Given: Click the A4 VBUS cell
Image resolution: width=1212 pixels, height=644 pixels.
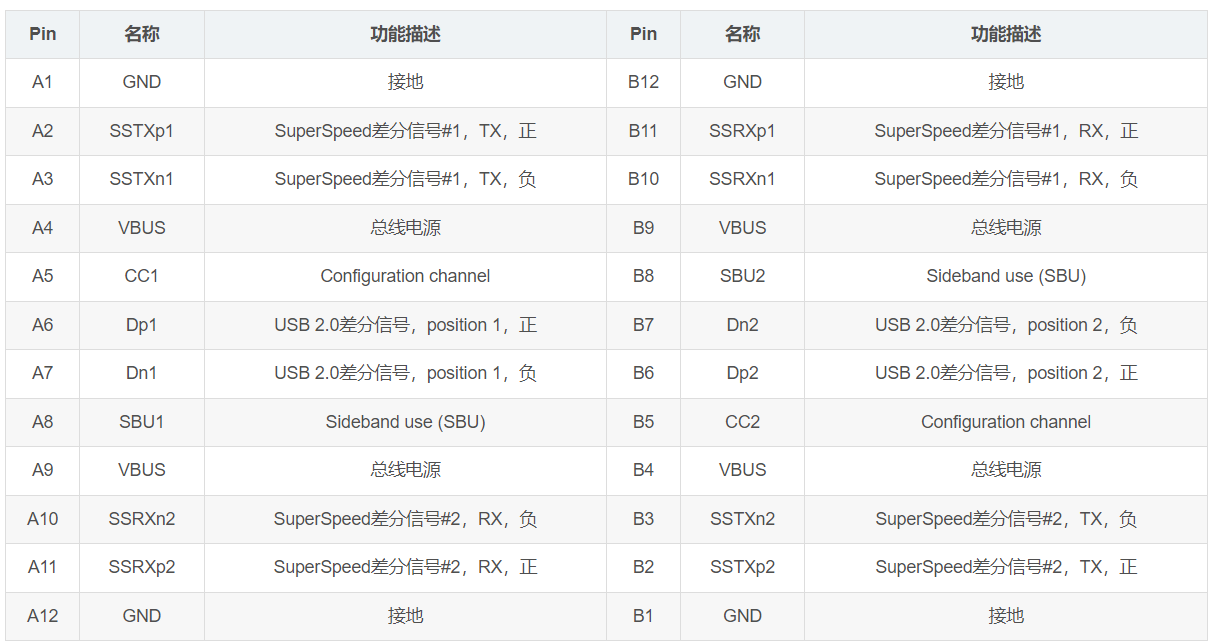Looking at the screenshot, I should (142, 228).
